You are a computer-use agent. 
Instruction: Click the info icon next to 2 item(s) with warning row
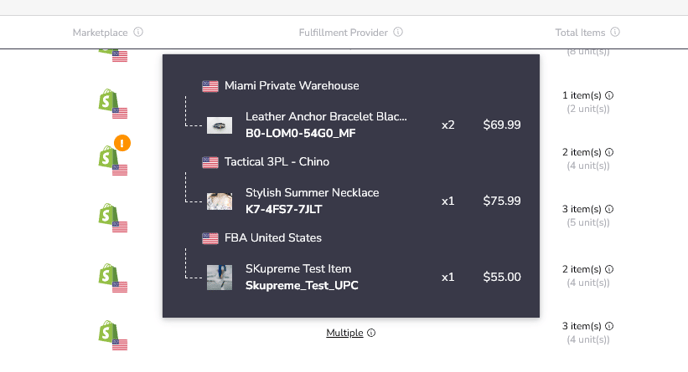(609, 152)
